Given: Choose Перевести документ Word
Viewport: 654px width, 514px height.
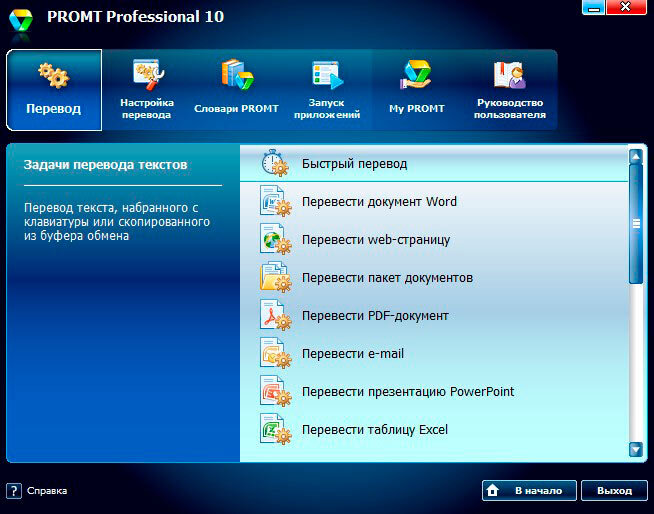Looking at the screenshot, I should point(434,202).
